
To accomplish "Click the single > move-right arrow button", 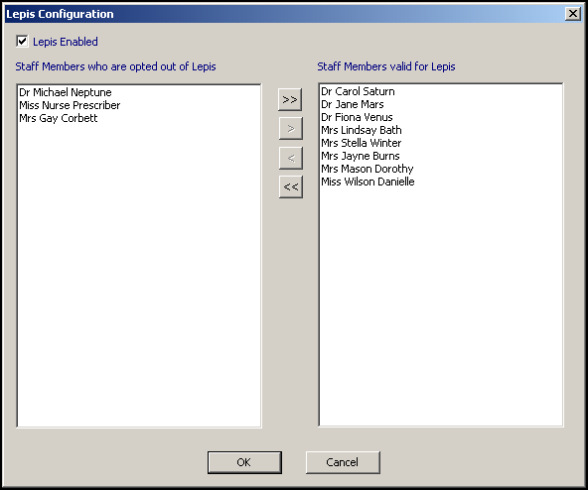I will coord(291,129).
